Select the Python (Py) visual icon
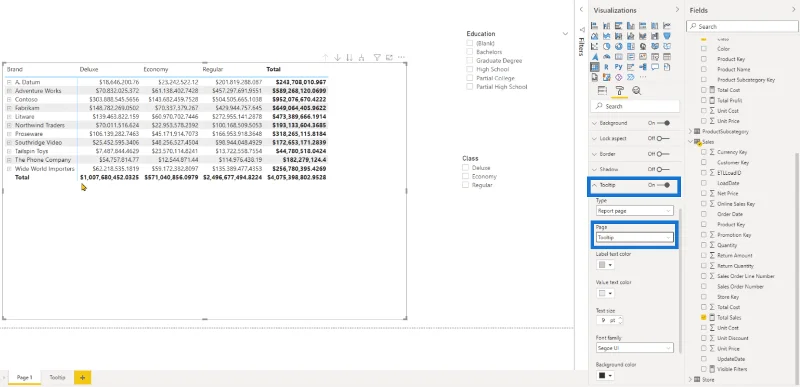Image resolution: width=800 pixels, height=387 pixels. [618, 67]
